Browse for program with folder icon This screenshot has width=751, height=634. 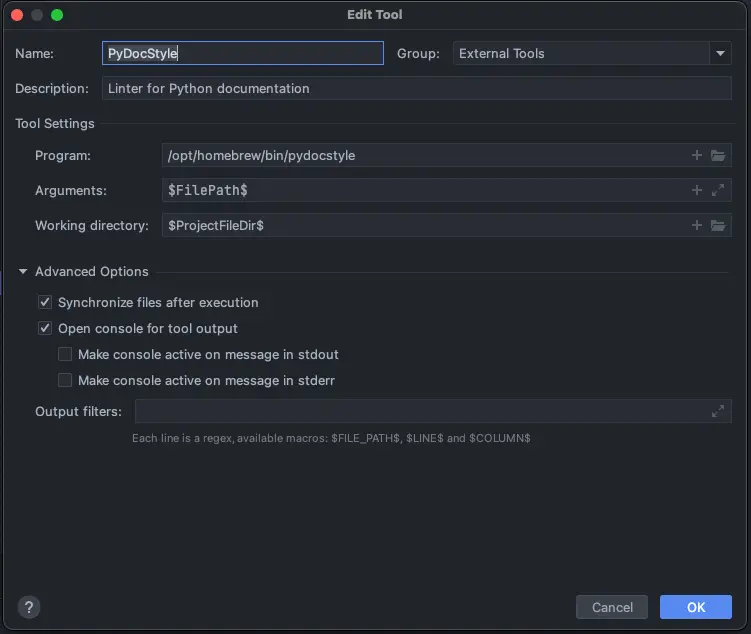click(718, 155)
